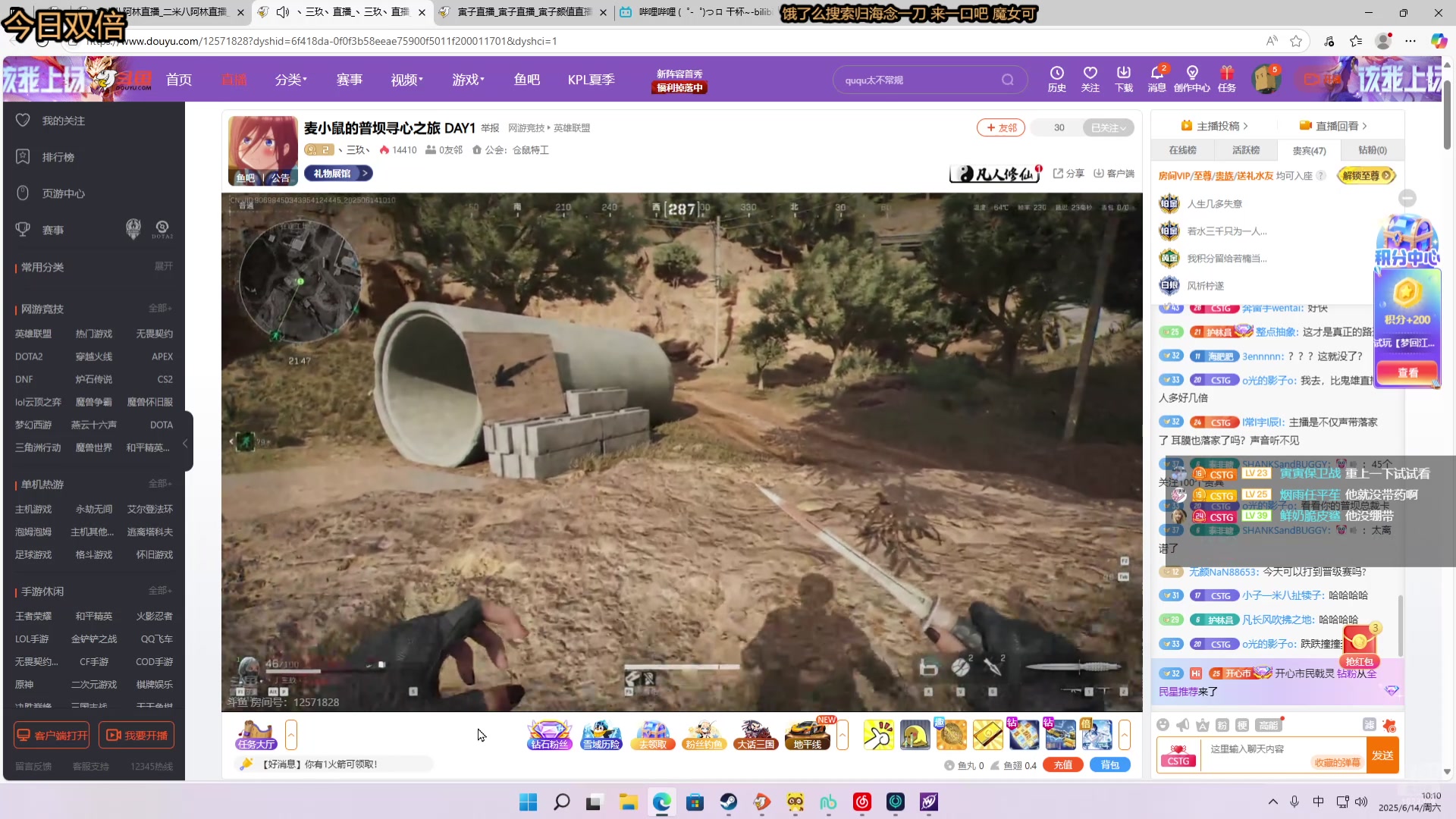The width and height of the screenshot is (1456, 819).
Task: Open KPL夏季 in the nav bar
Action: pyautogui.click(x=591, y=80)
